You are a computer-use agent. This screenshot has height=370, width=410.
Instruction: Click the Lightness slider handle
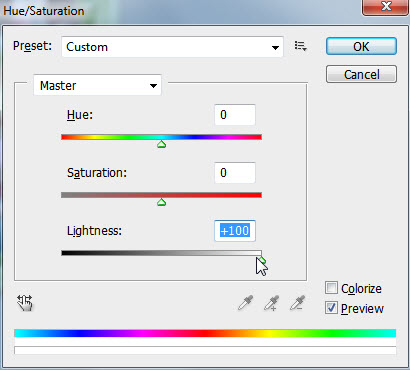(x=262, y=260)
